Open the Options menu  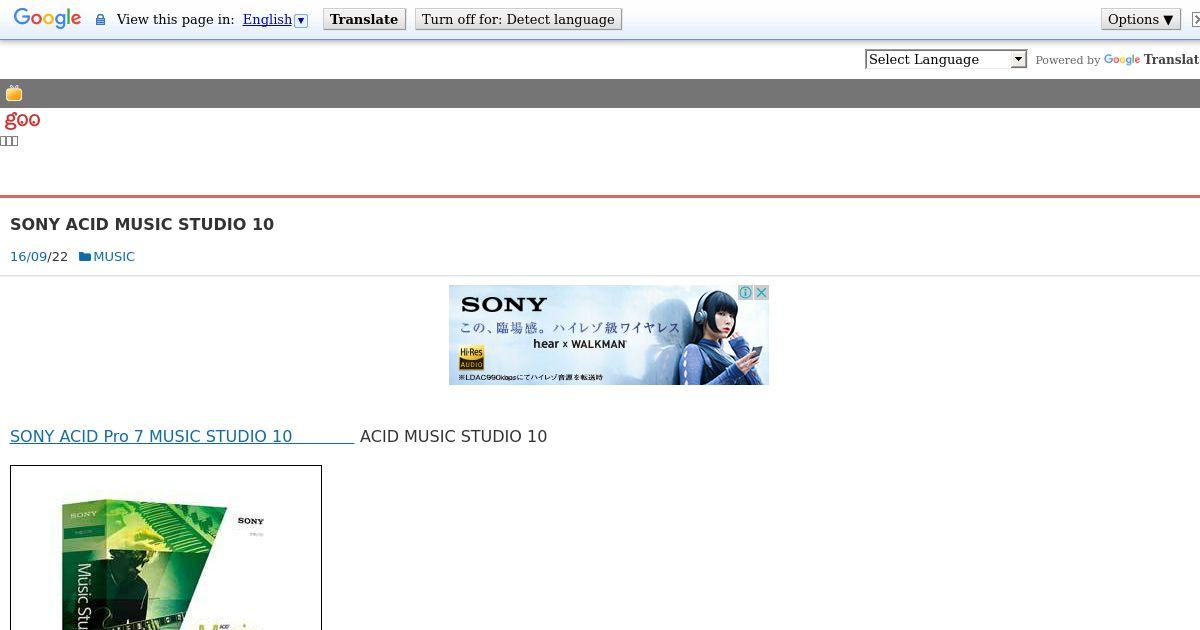tap(1140, 19)
